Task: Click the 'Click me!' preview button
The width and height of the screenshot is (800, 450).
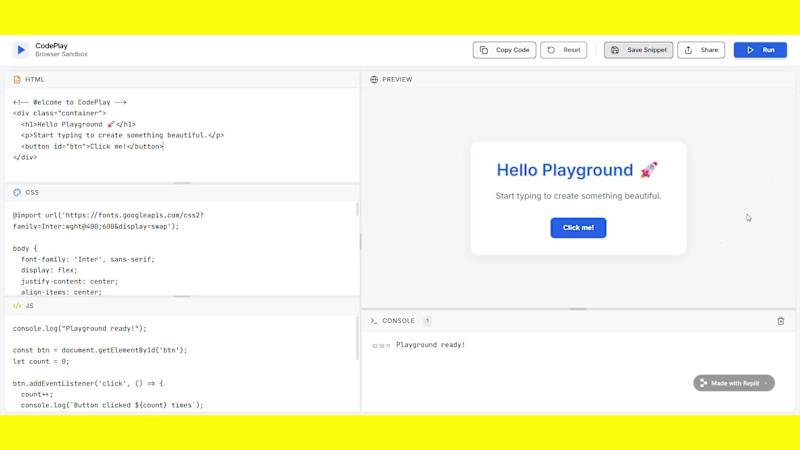Action: click(x=578, y=228)
